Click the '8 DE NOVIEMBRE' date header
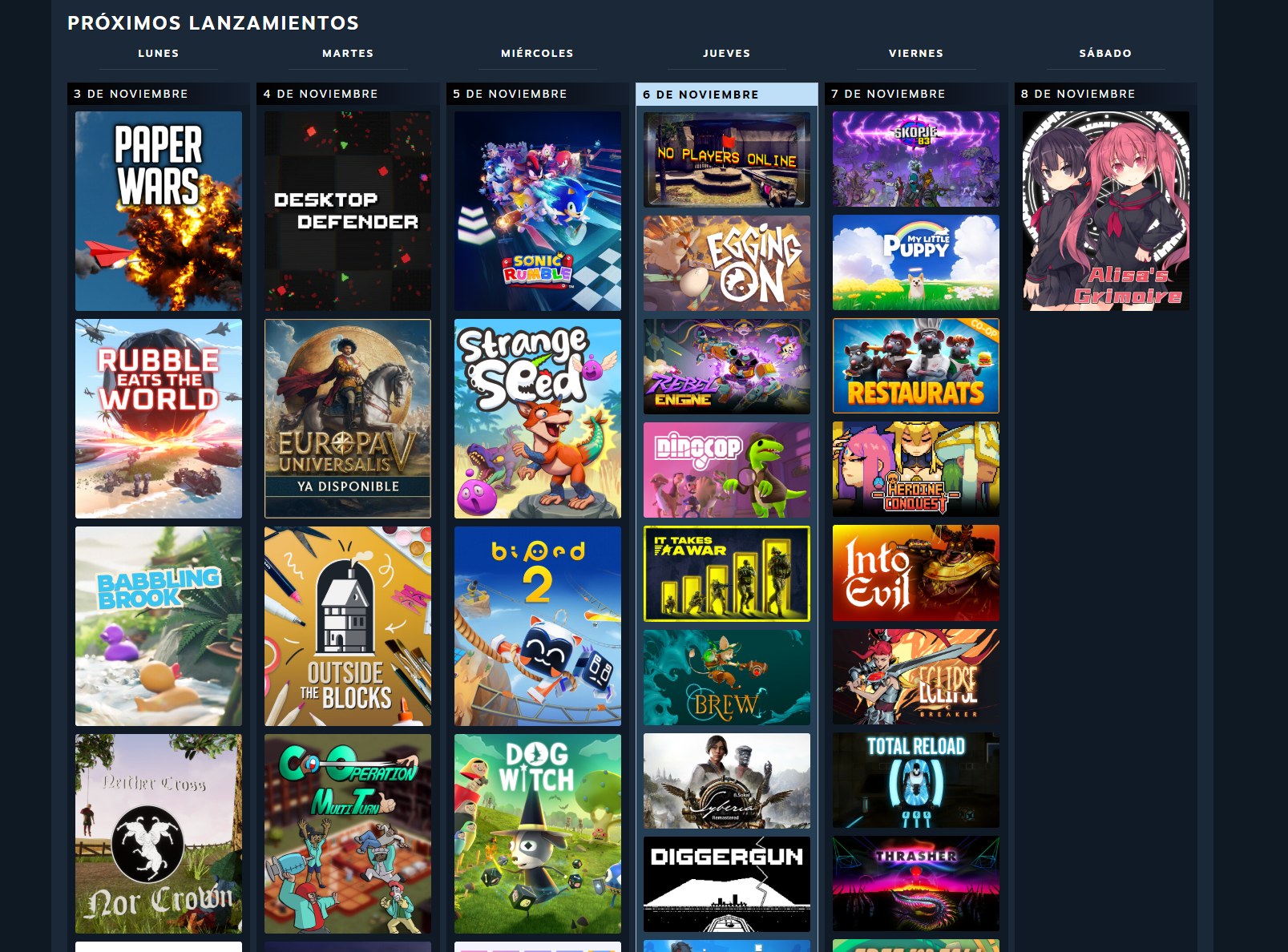Image resolution: width=1288 pixels, height=952 pixels. pos(1106,94)
